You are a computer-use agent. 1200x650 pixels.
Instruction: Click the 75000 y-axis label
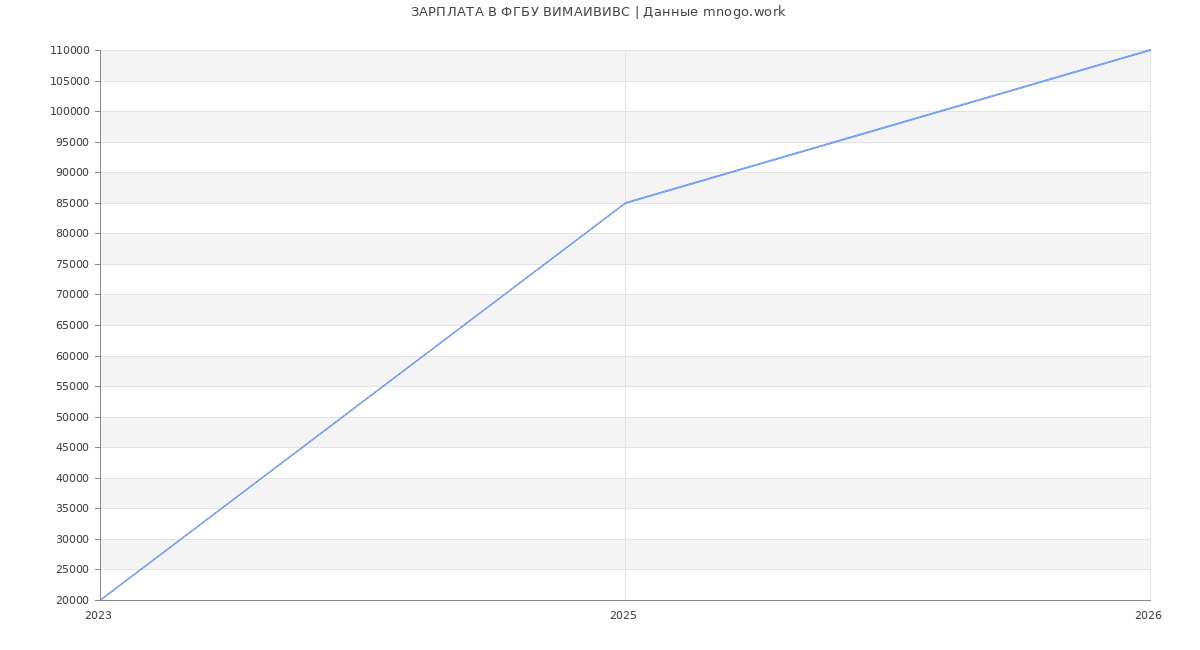72,265
